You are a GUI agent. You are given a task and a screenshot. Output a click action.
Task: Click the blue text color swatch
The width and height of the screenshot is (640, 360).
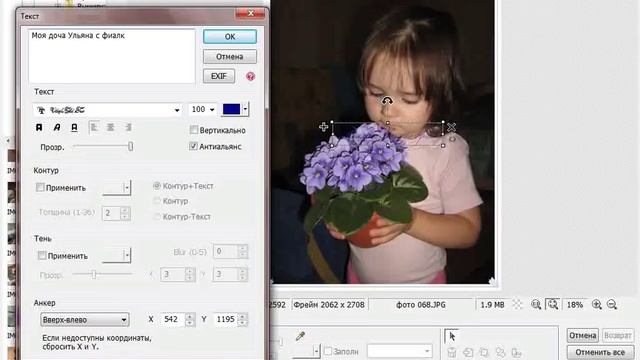[x=231, y=109]
